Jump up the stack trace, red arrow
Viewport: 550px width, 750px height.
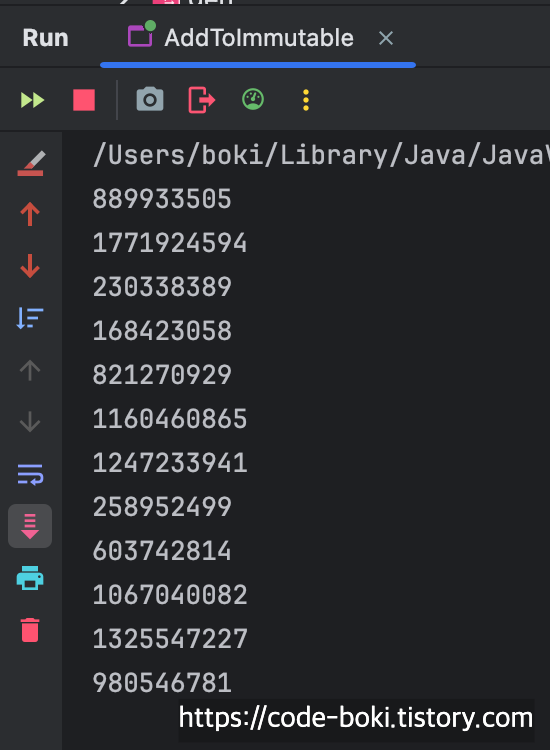pyautogui.click(x=30, y=214)
